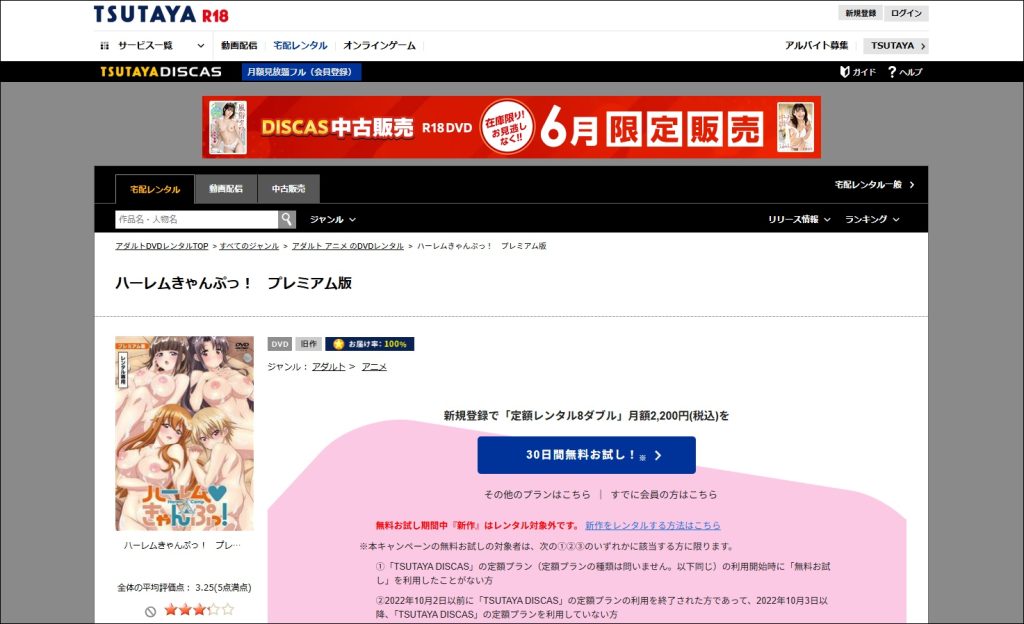Select the 動画配信 tab in black bar

pyautogui.click(x=225, y=189)
